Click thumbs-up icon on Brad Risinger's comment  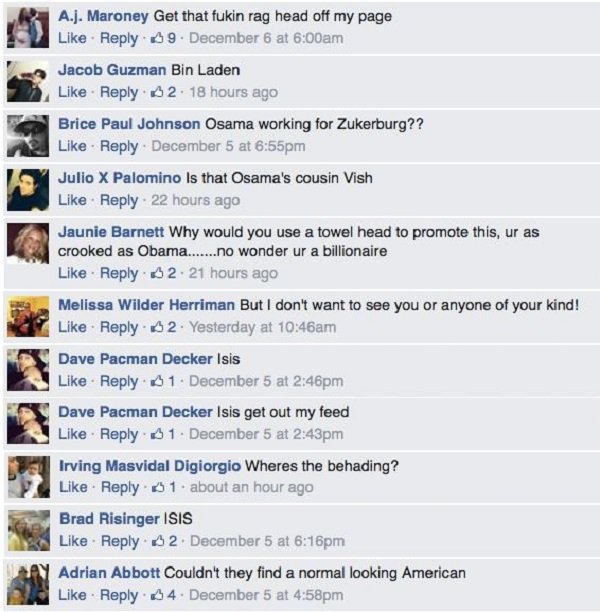click(158, 541)
